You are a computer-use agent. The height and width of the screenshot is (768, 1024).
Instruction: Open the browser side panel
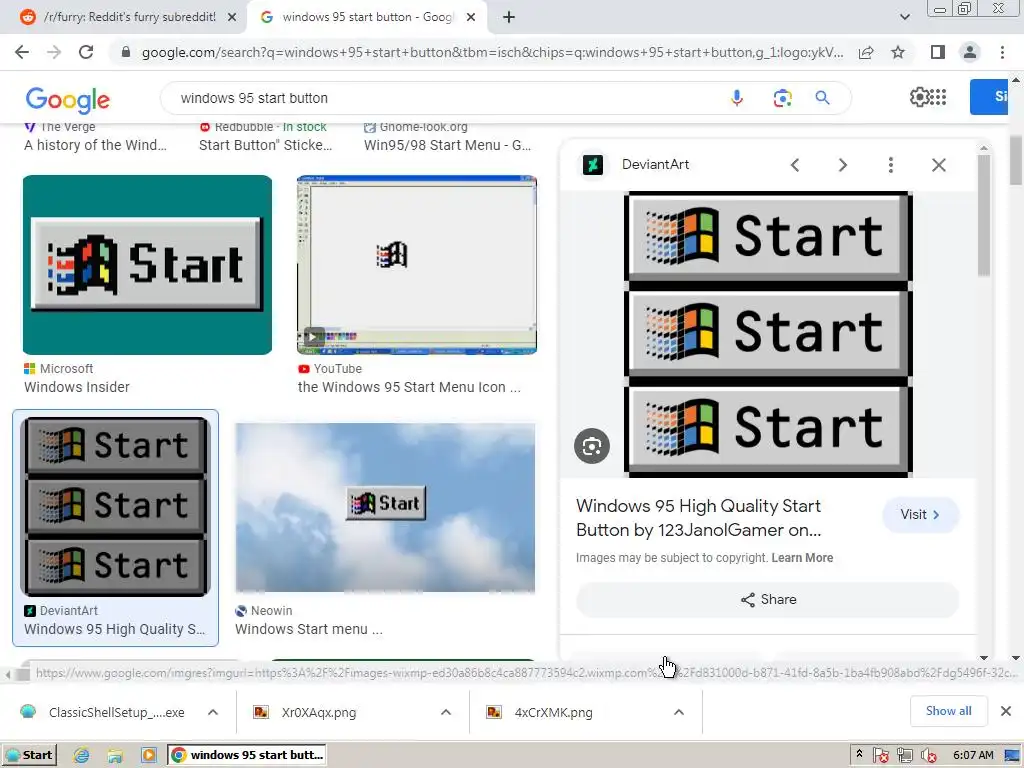[937, 52]
